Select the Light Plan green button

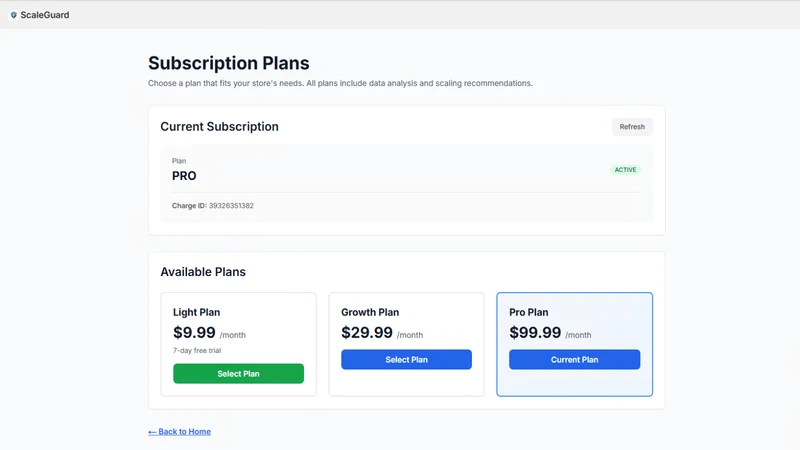point(238,373)
